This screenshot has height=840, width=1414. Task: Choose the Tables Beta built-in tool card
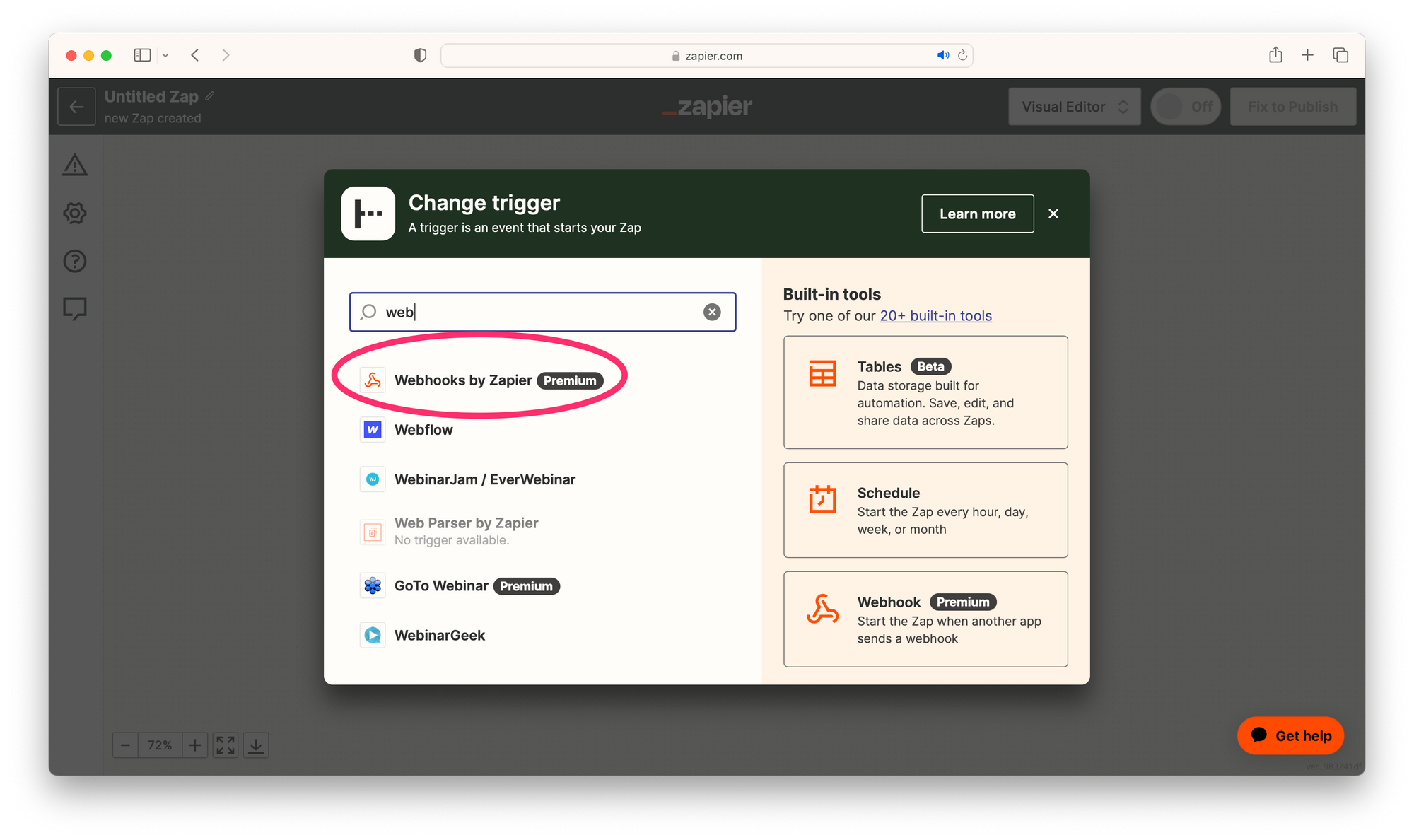[925, 392]
